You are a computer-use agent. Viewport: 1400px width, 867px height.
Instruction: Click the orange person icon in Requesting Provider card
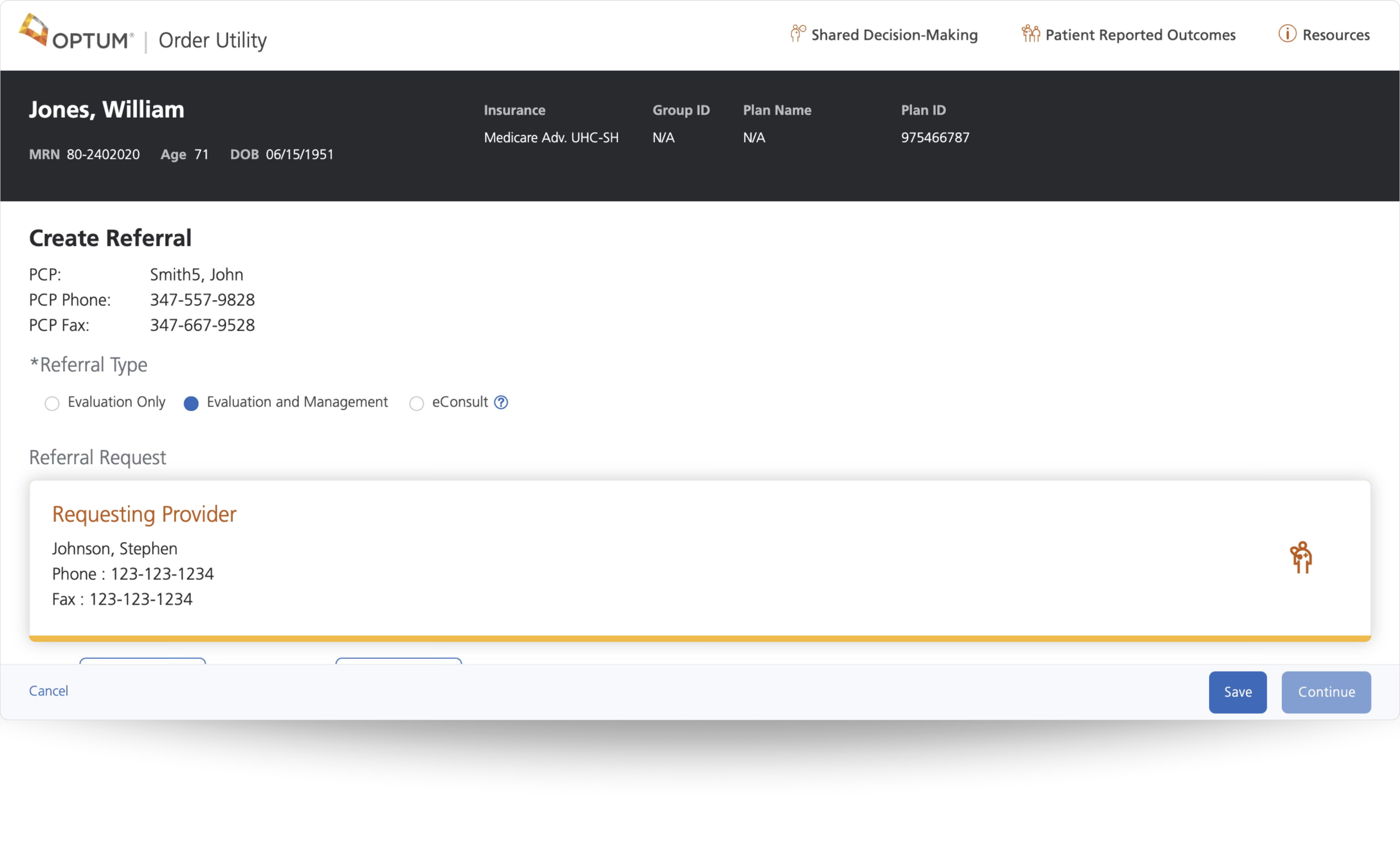coord(1301,557)
